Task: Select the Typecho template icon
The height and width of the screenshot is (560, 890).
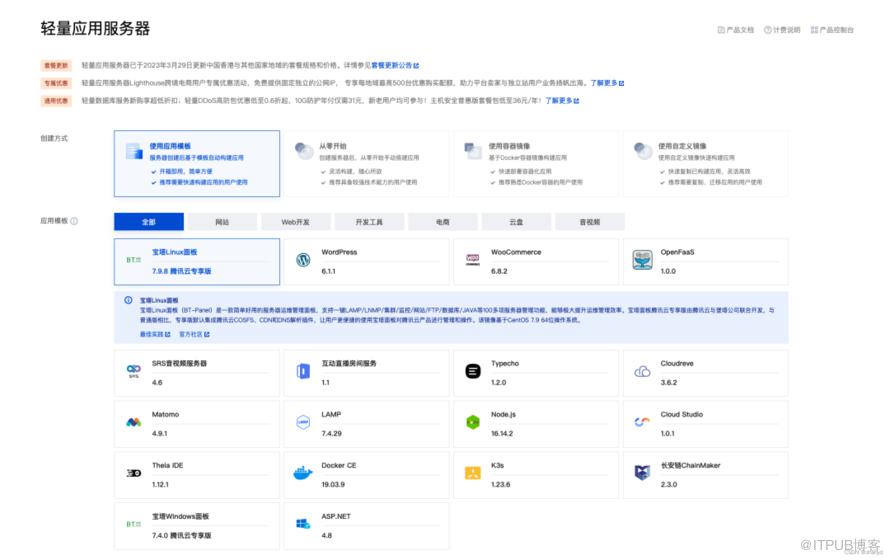Action: (473, 371)
